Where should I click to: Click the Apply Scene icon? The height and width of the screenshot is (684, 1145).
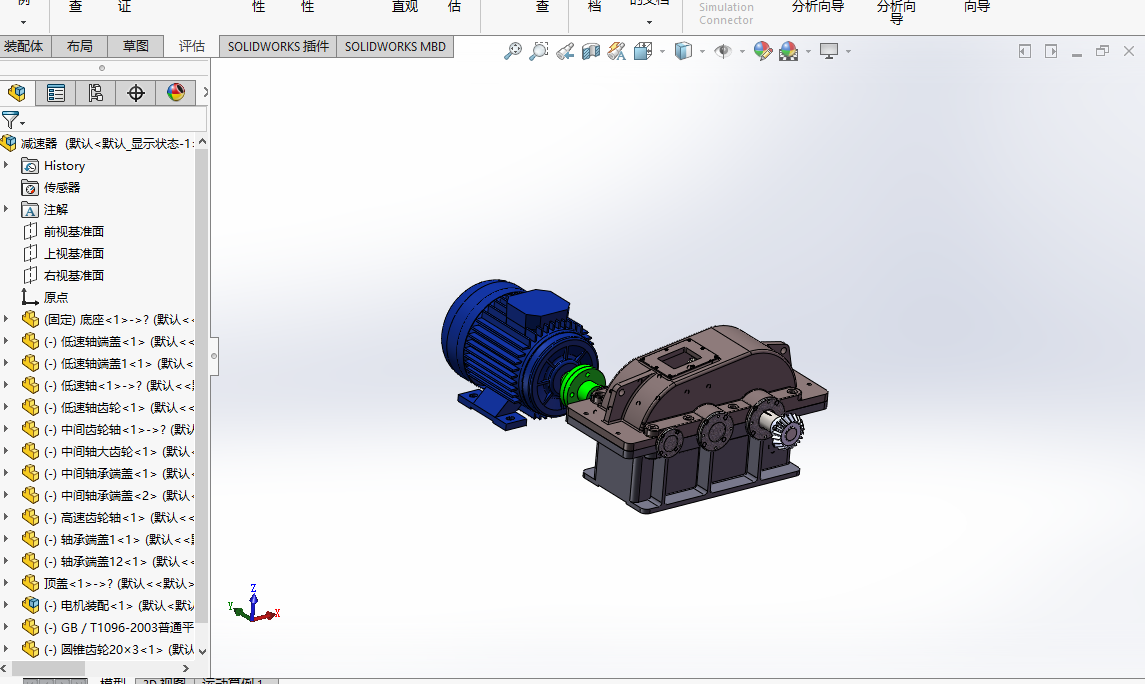coord(789,51)
